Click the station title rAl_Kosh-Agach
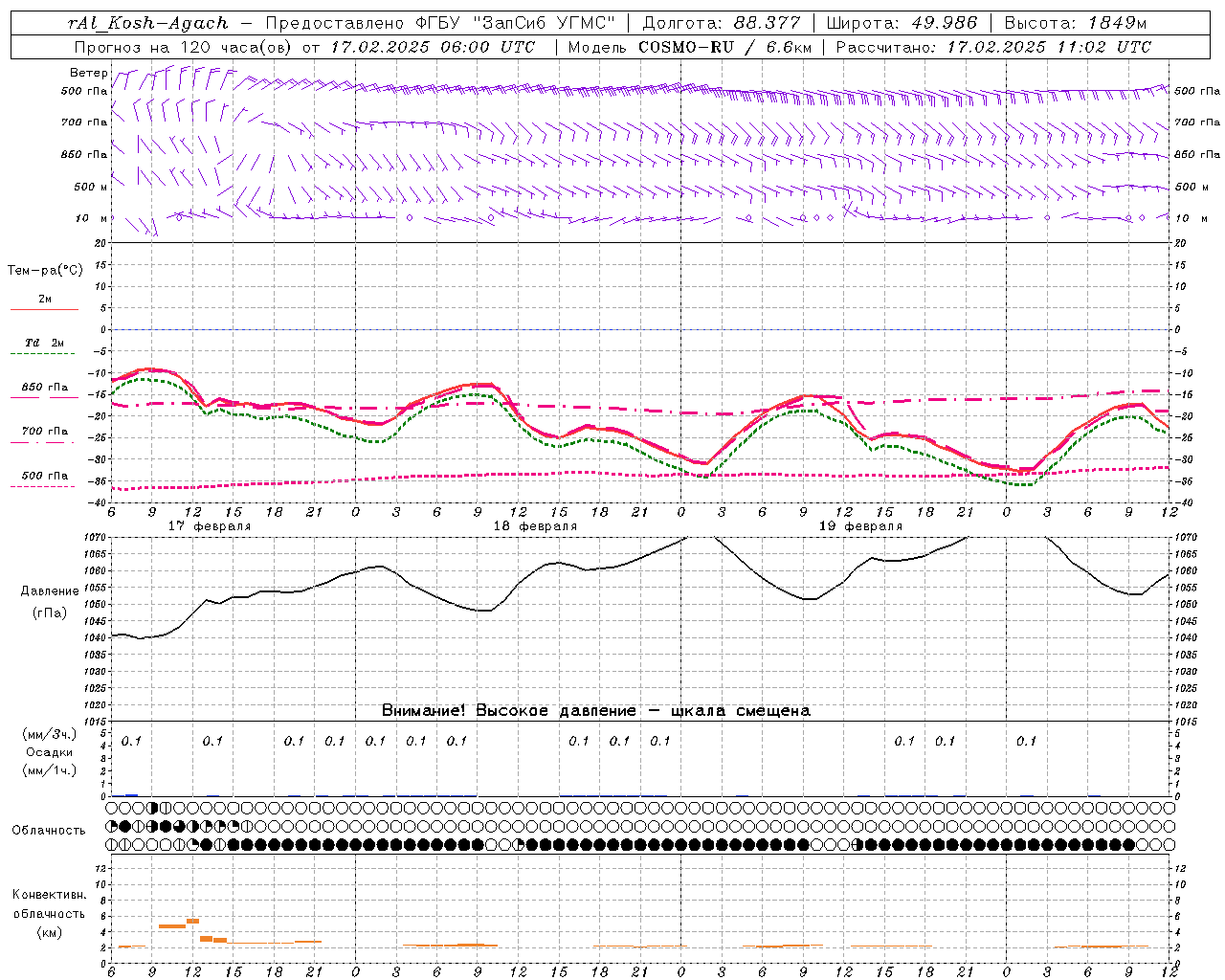The image size is (1225, 980). [x=148, y=23]
